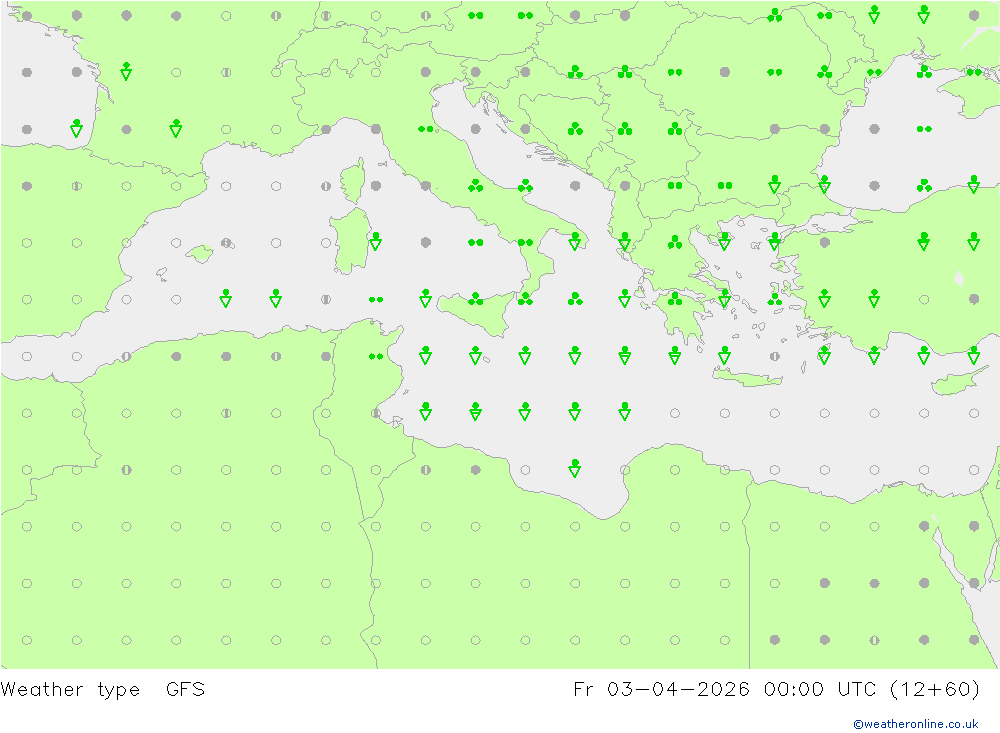
Task: Select the shower symbol just north of Cyprus
Action: pos(974,355)
